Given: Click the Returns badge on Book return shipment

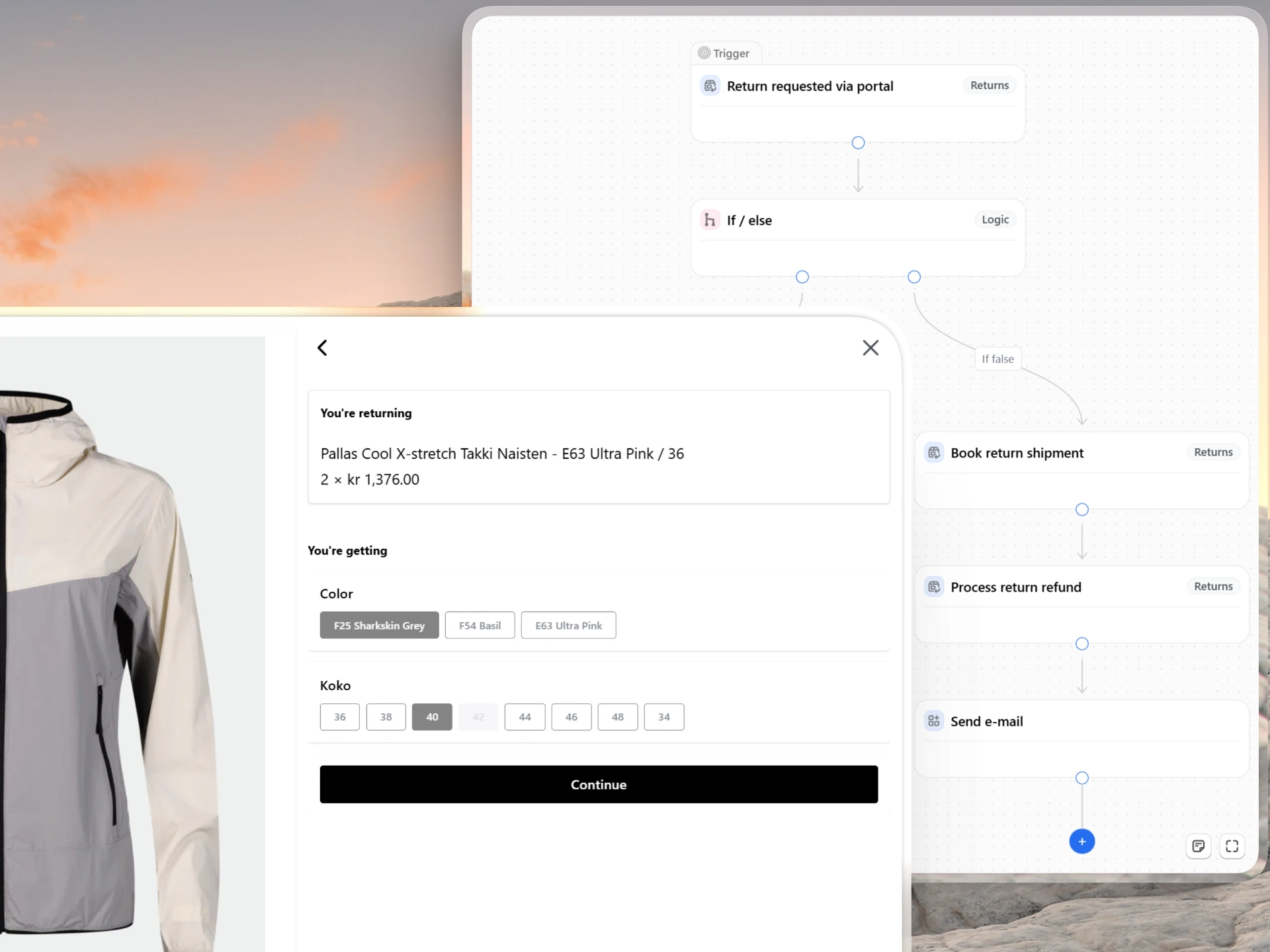Looking at the screenshot, I should pyautogui.click(x=1212, y=452).
